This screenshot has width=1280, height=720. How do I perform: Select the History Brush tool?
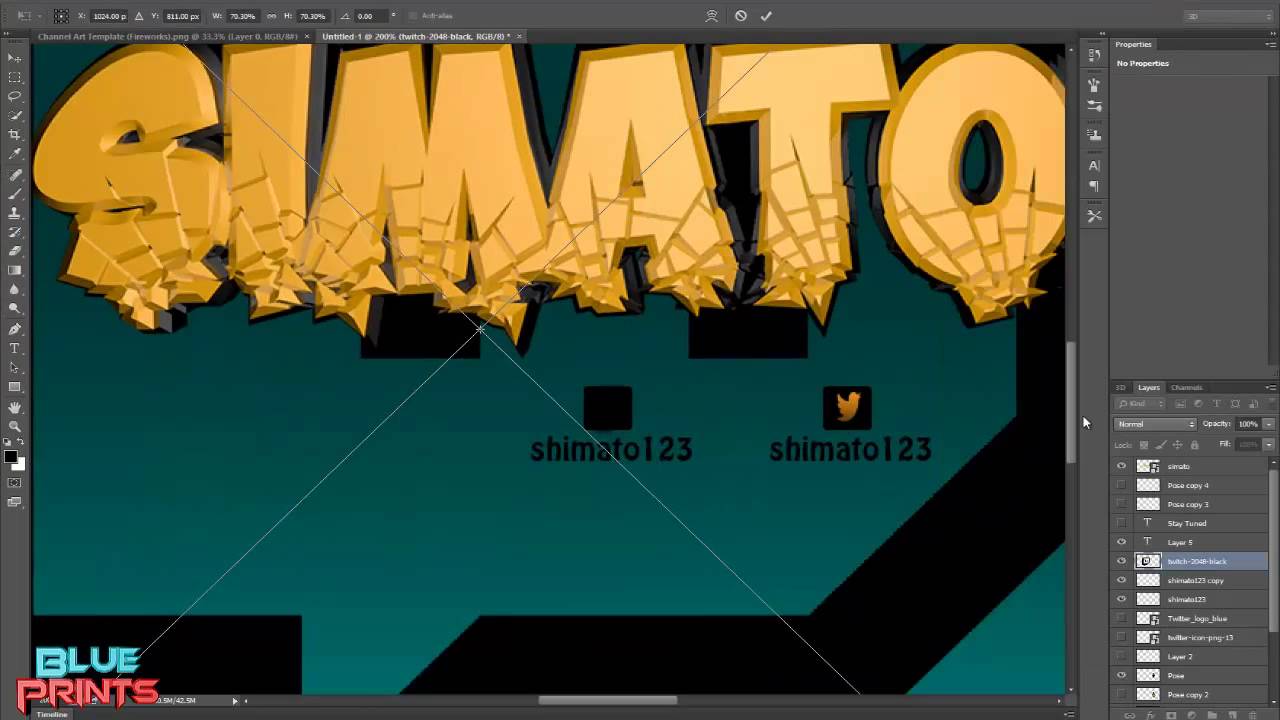[x=15, y=232]
